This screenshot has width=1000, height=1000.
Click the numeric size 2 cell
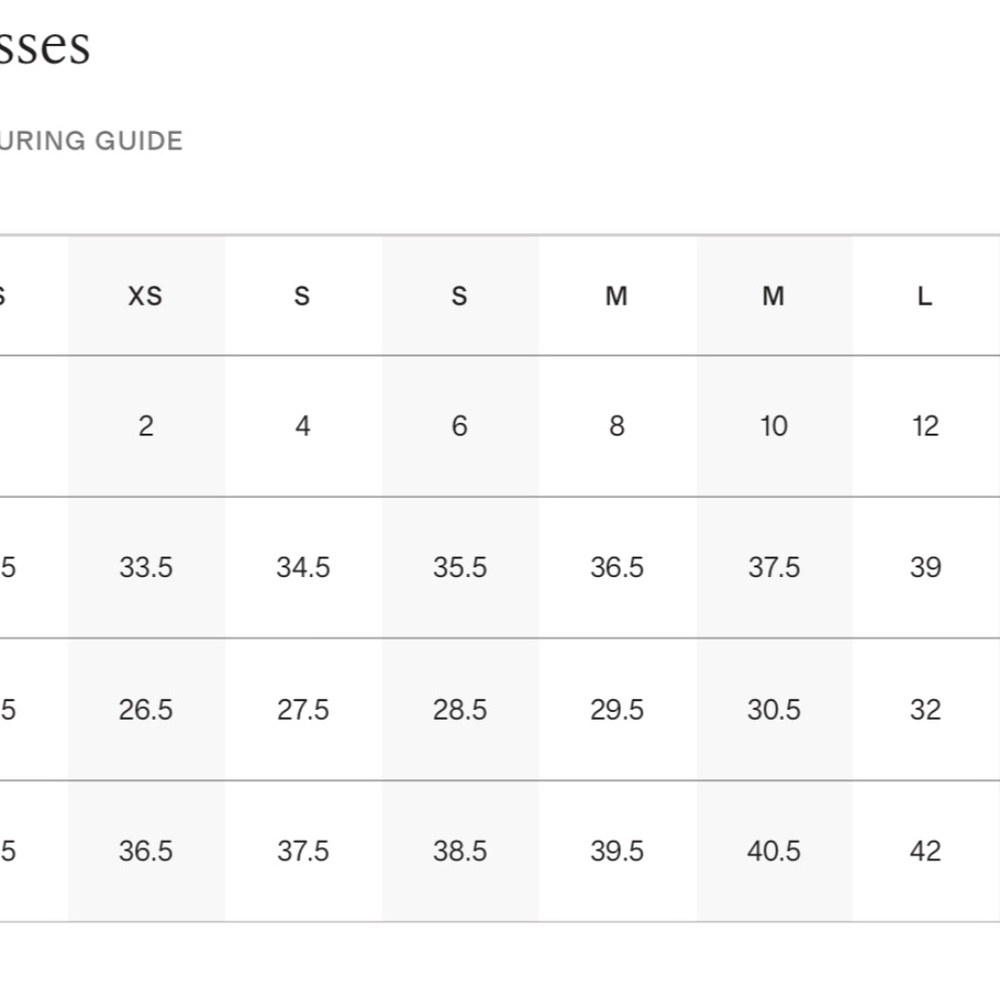click(x=146, y=426)
